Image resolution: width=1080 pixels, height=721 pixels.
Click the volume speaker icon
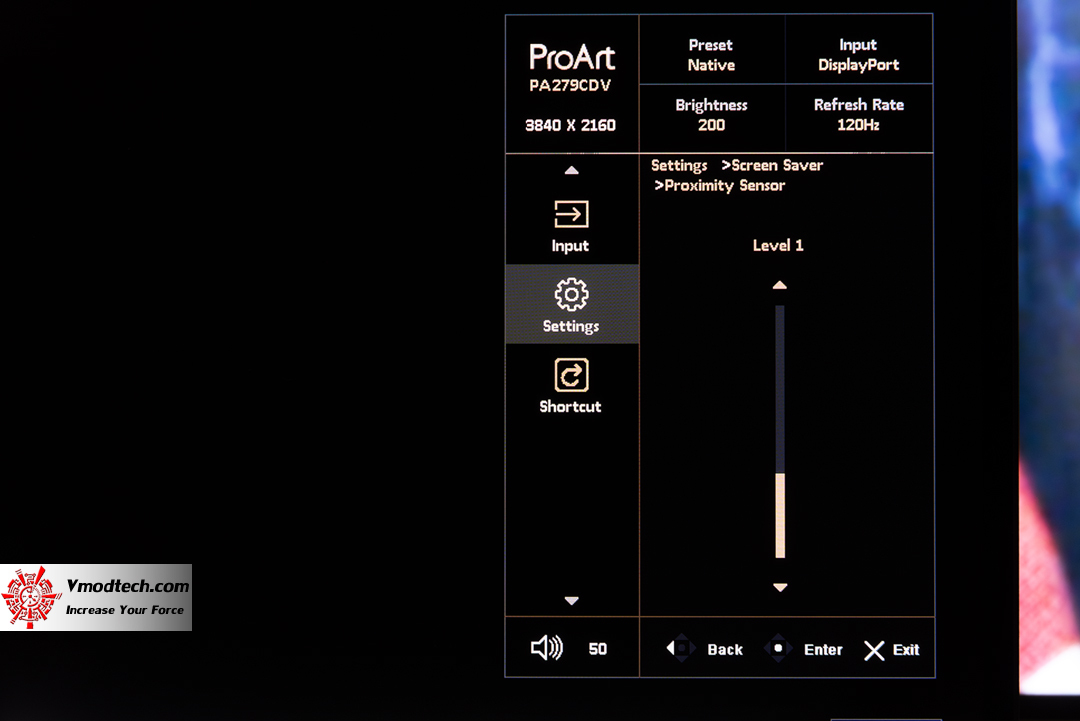(x=547, y=648)
